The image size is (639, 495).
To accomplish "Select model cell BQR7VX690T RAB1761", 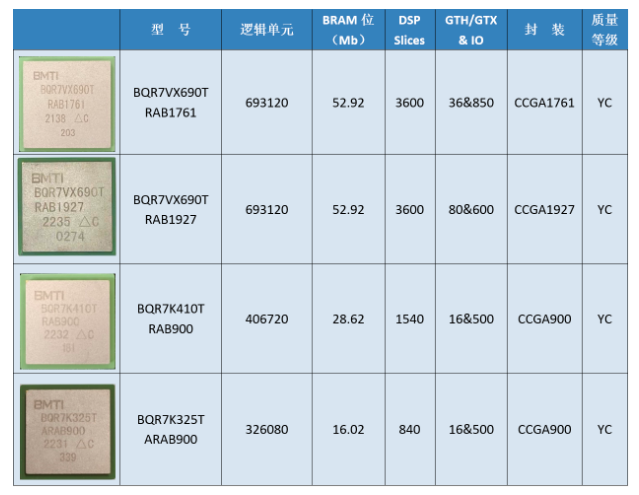I will click(171, 102).
